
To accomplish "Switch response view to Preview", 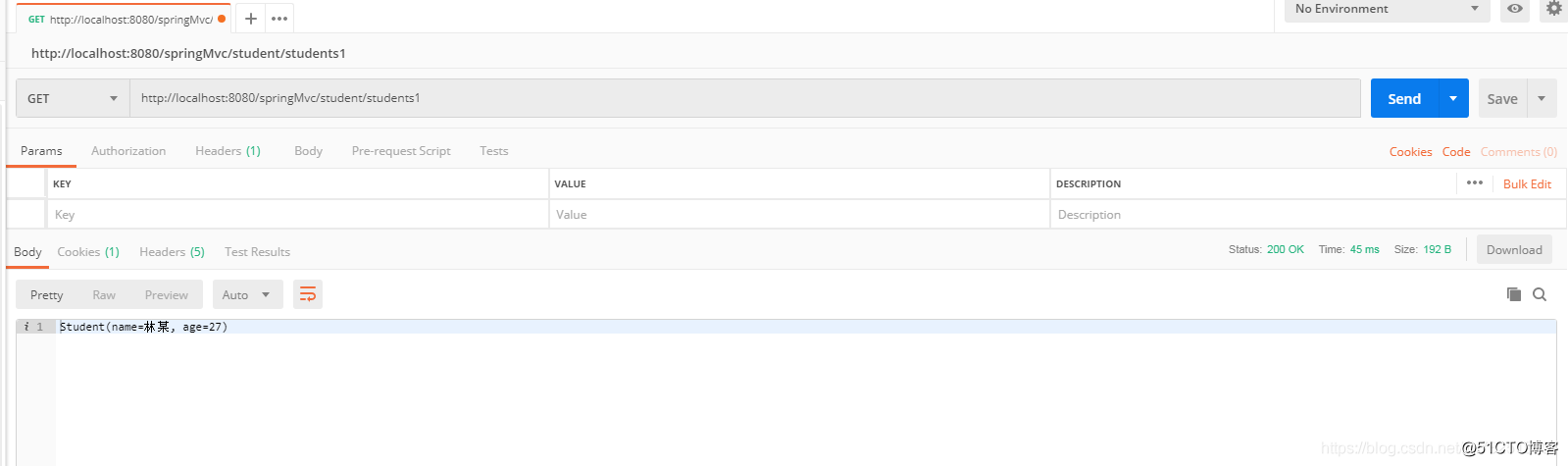I will 167,294.
